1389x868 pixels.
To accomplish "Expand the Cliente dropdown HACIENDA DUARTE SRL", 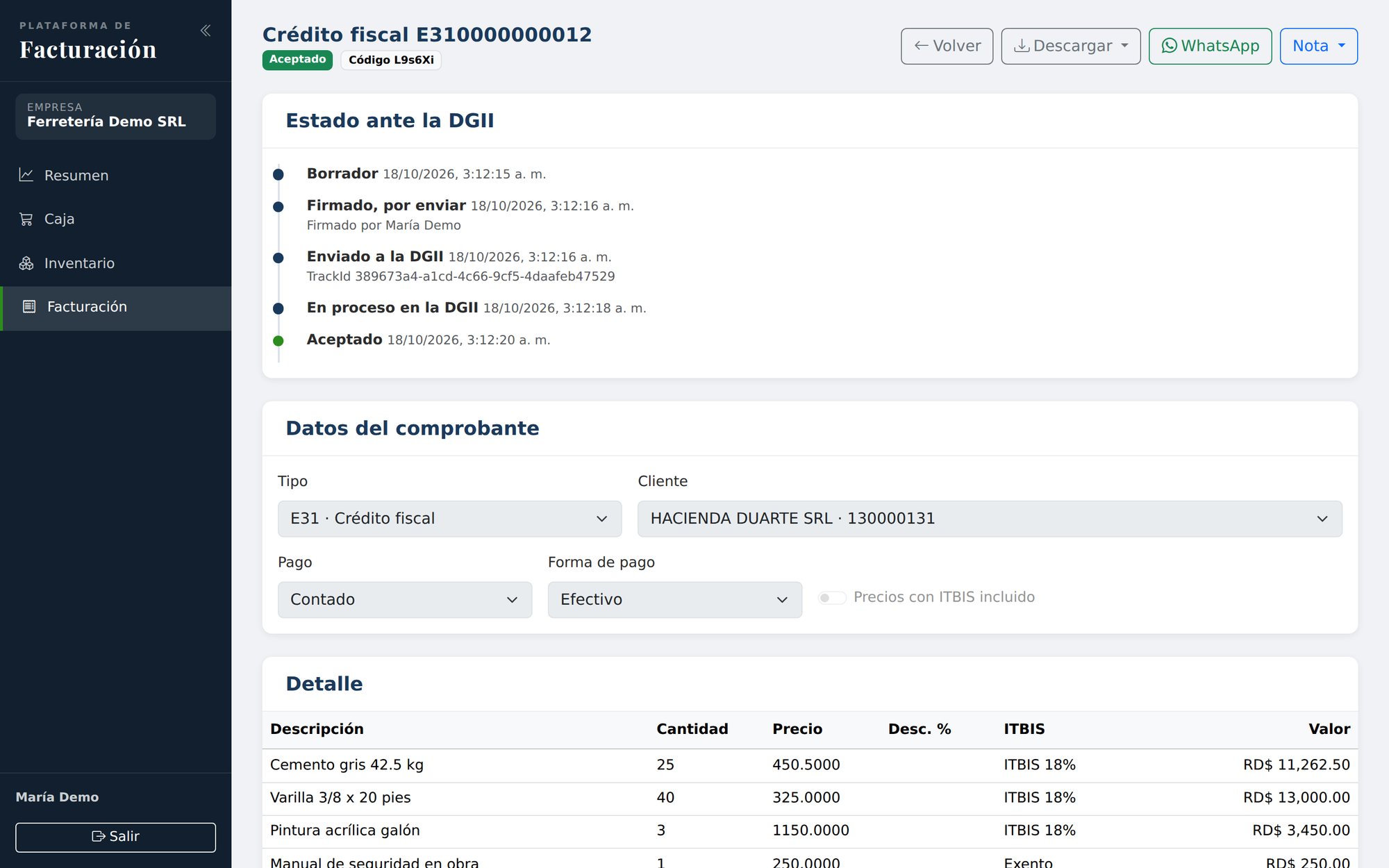I will pos(990,519).
